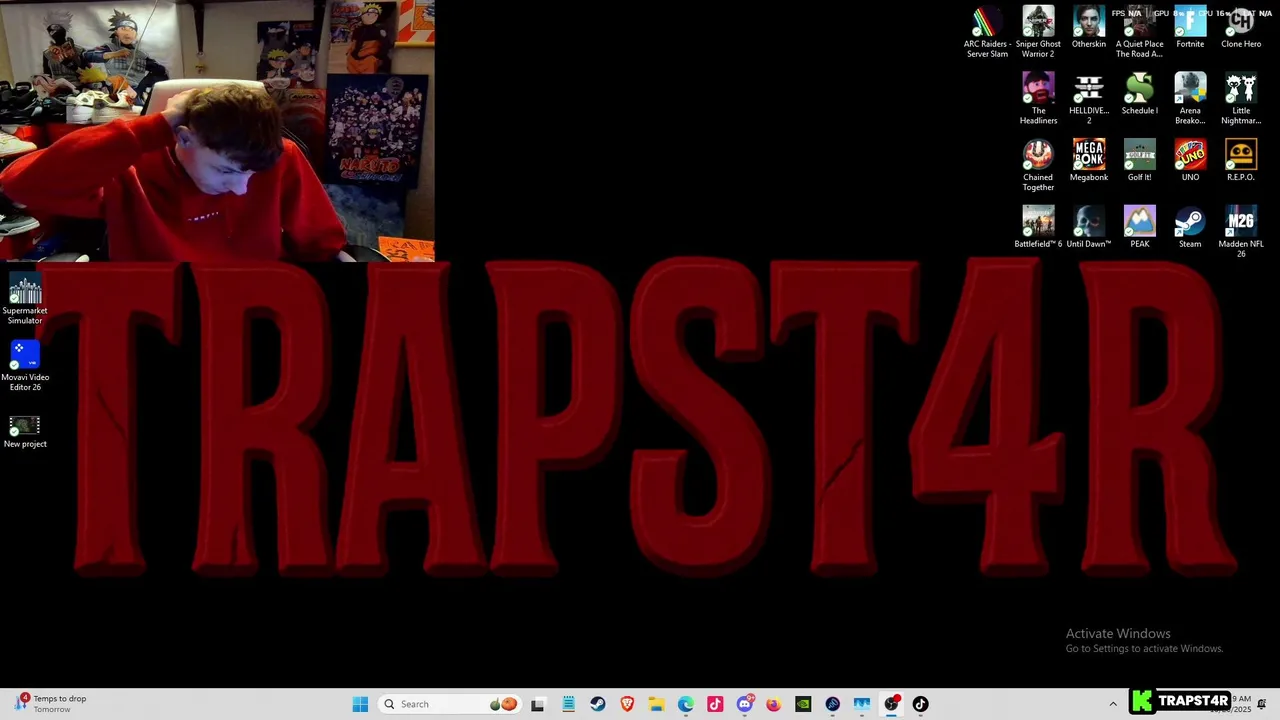Open TikTok app from taskbar
Screen dimensions: 1280x720
pyautogui.click(x=920, y=704)
